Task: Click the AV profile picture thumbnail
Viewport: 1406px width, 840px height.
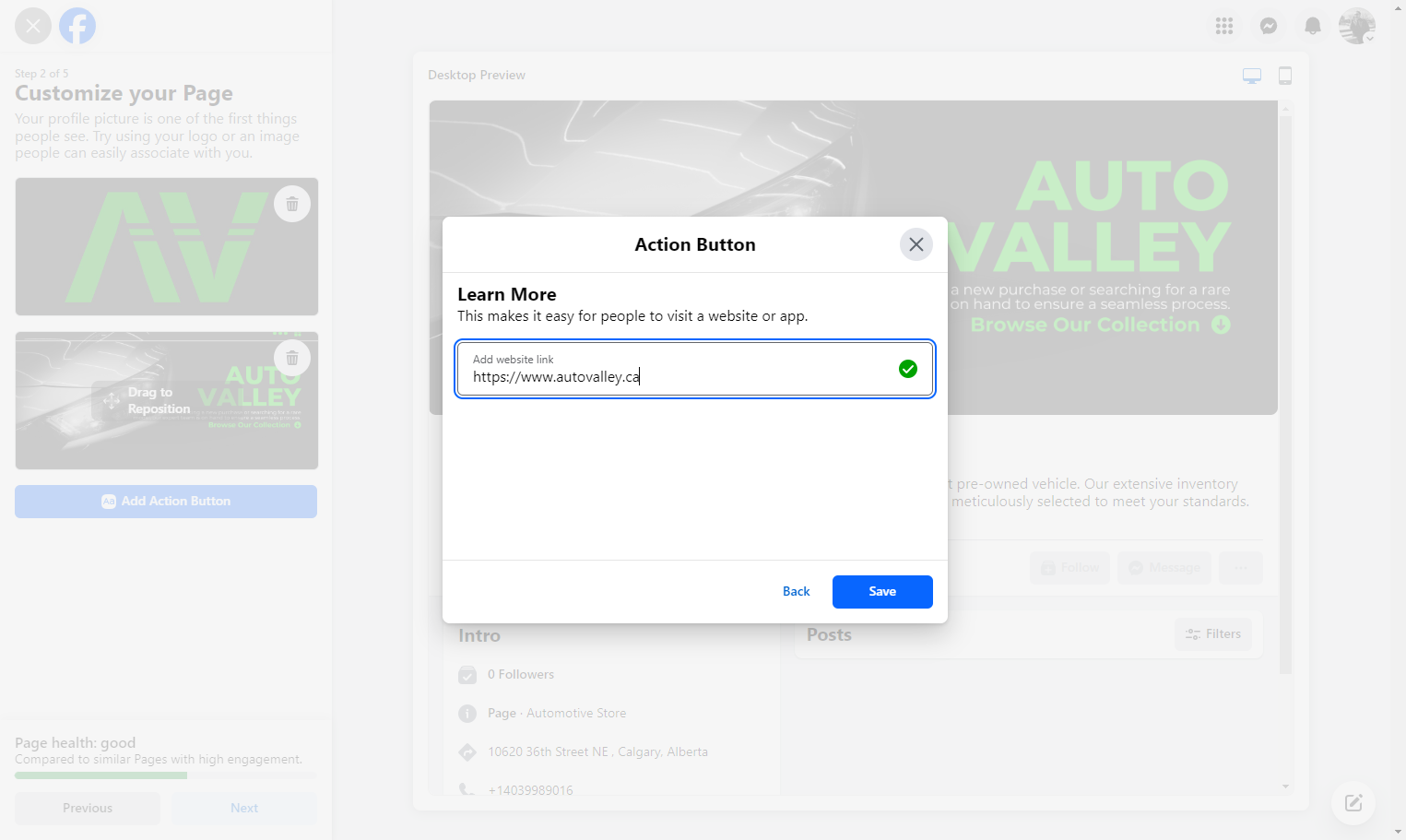Action: (167, 247)
